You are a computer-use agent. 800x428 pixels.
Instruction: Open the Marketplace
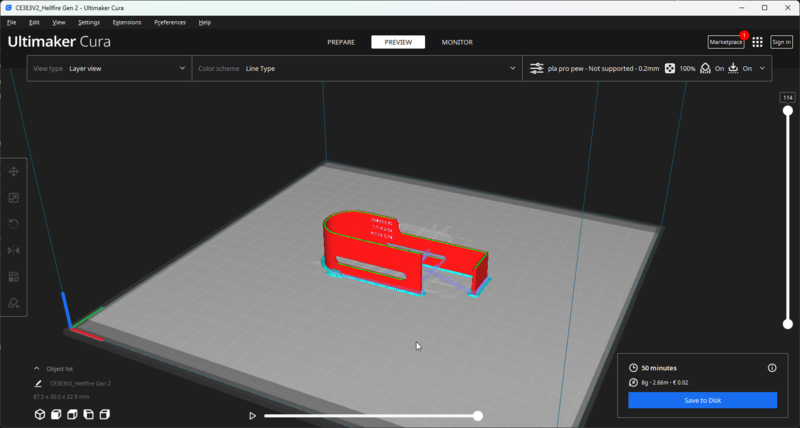(x=726, y=42)
